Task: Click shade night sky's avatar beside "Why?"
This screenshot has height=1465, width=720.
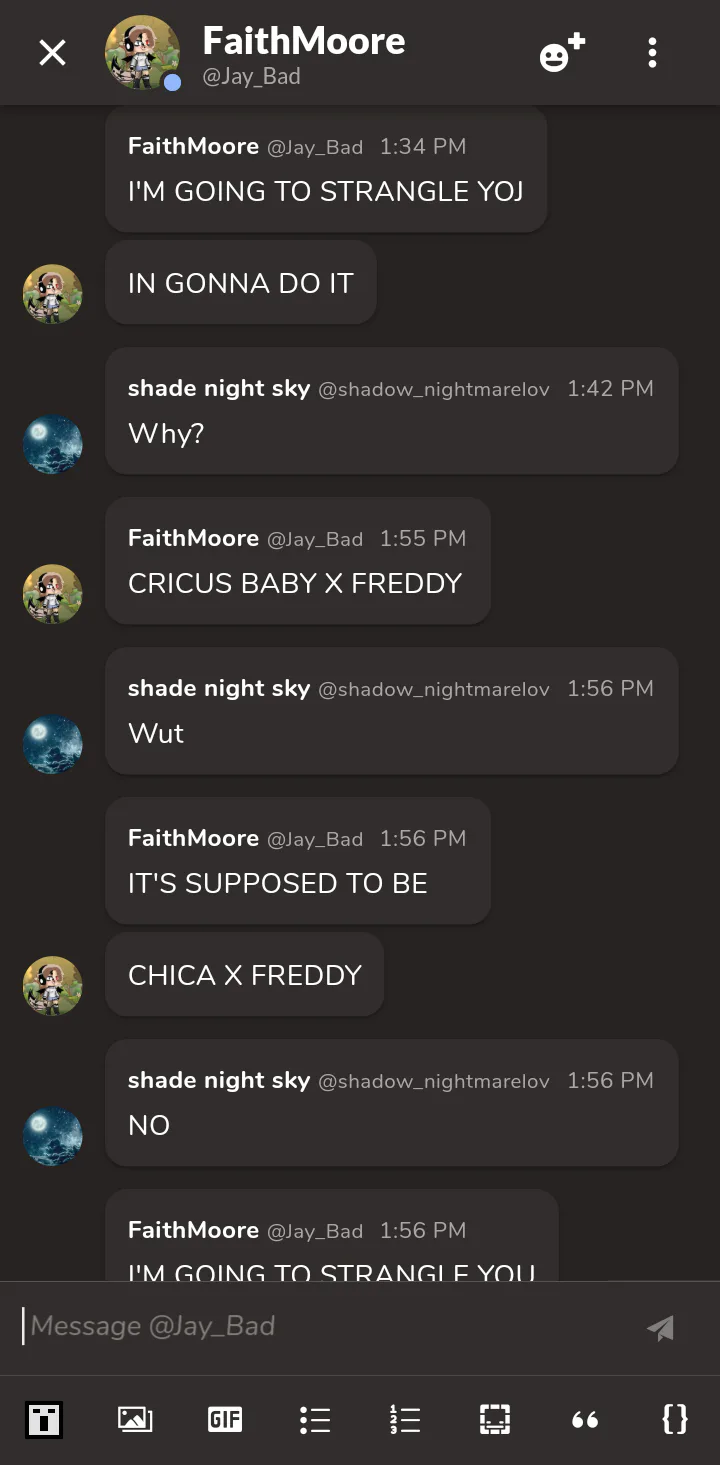Action: (52, 445)
